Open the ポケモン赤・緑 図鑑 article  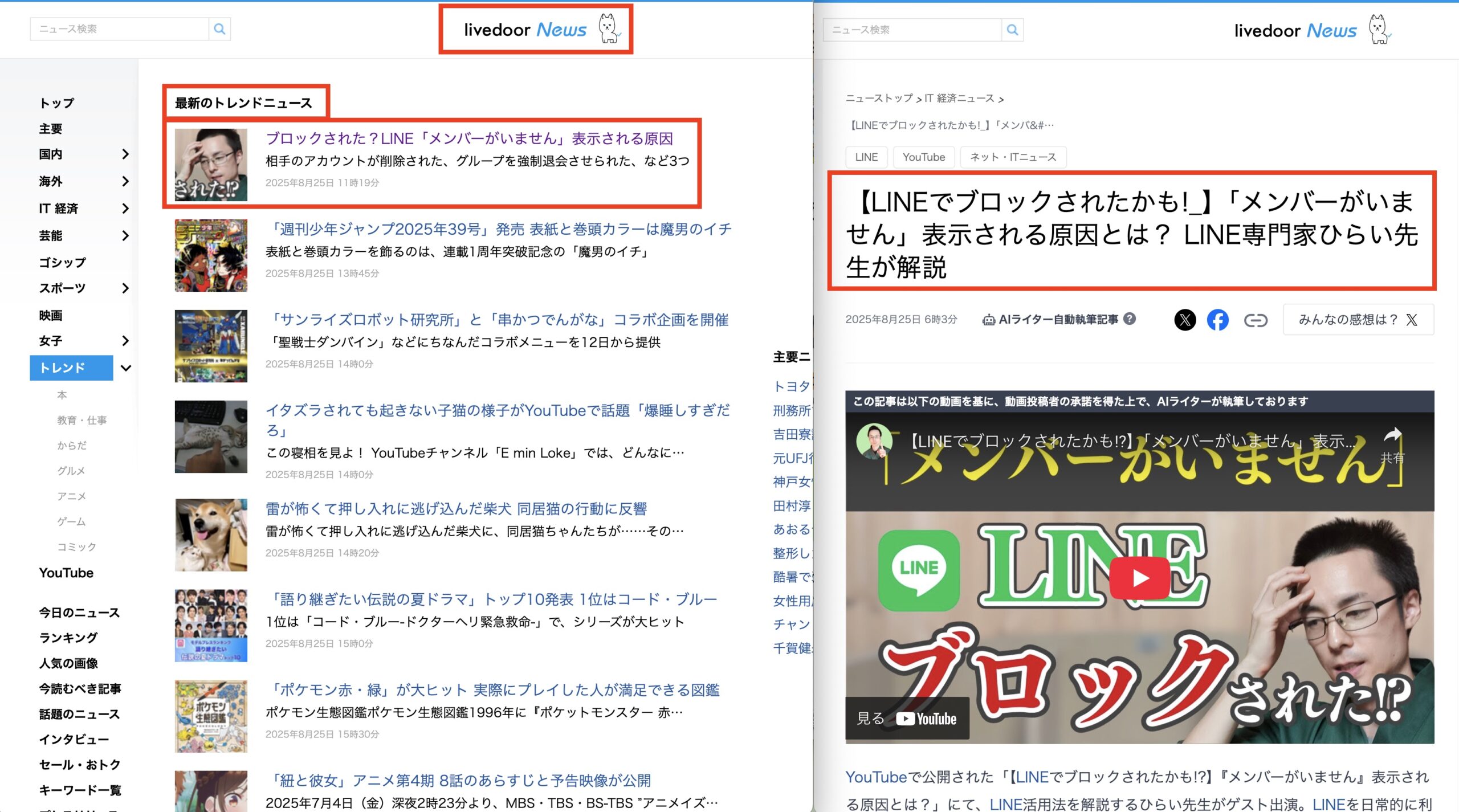(492, 689)
